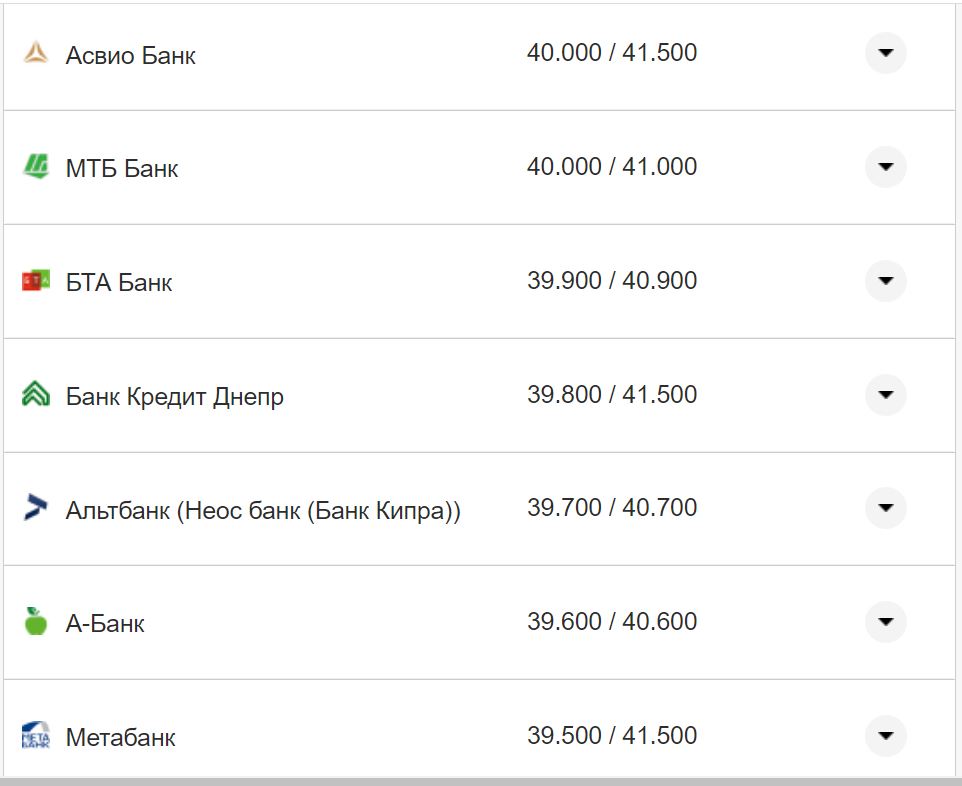Expand the МТБ Банк dropdown arrow
The height and width of the screenshot is (786, 962).
coord(885,167)
